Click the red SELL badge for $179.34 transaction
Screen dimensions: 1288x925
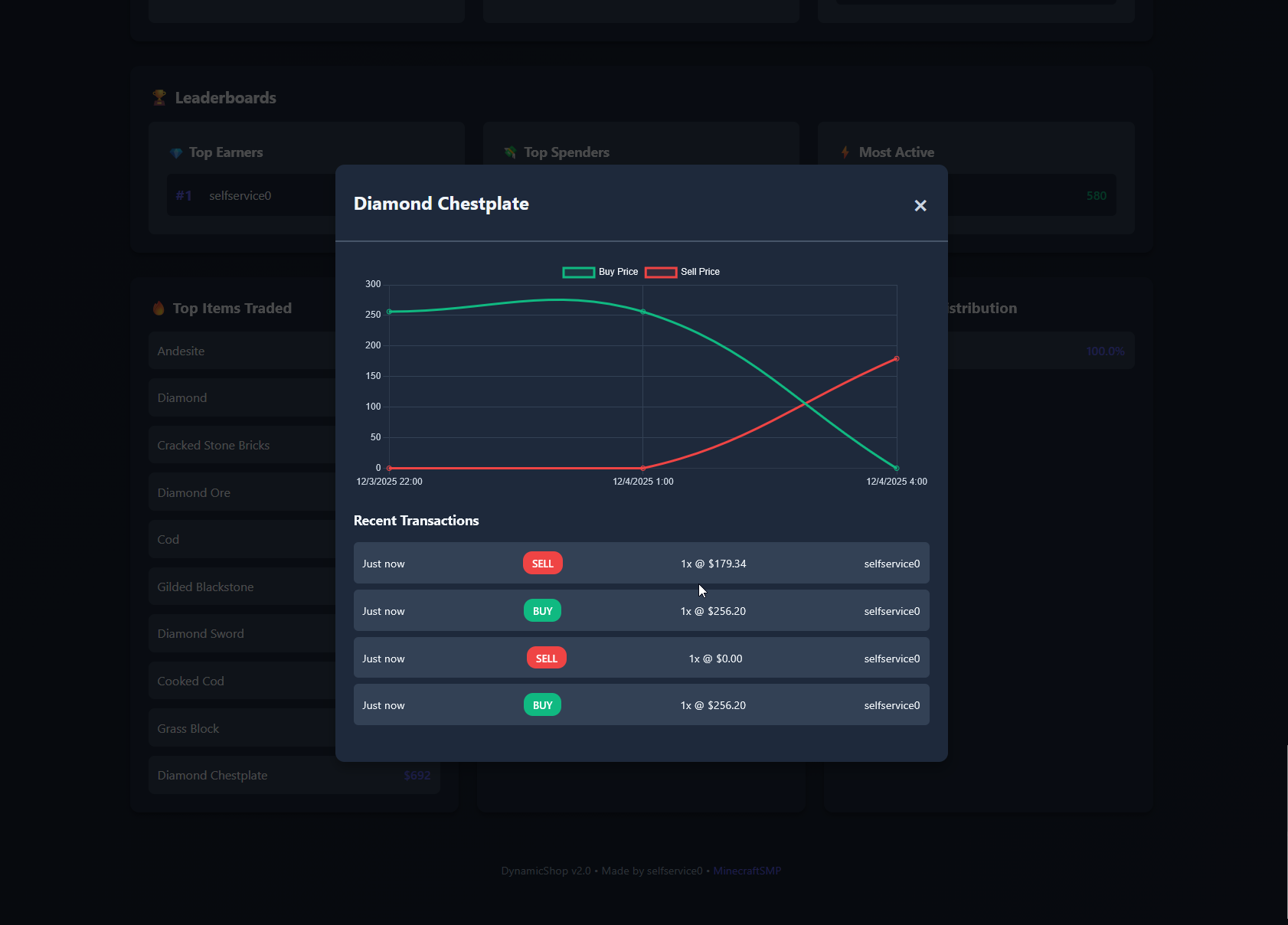tap(542, 564)
